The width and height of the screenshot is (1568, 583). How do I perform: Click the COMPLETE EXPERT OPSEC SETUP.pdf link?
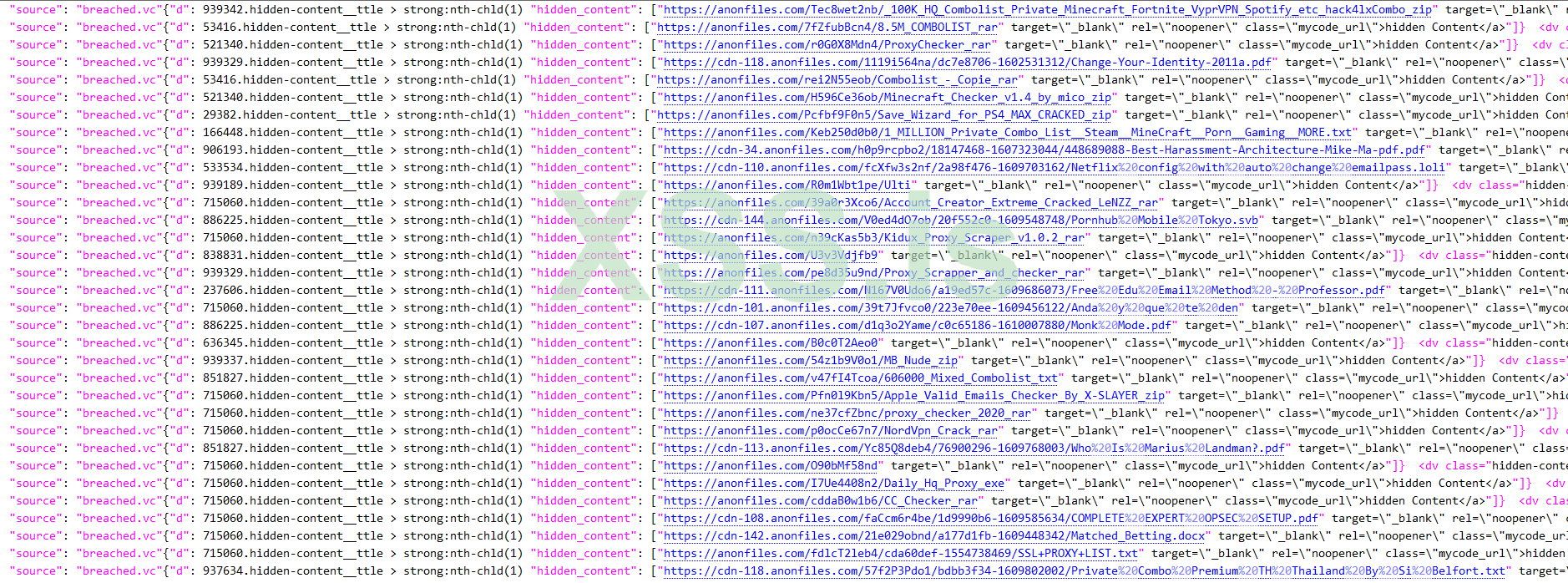[x=991, y=519]
